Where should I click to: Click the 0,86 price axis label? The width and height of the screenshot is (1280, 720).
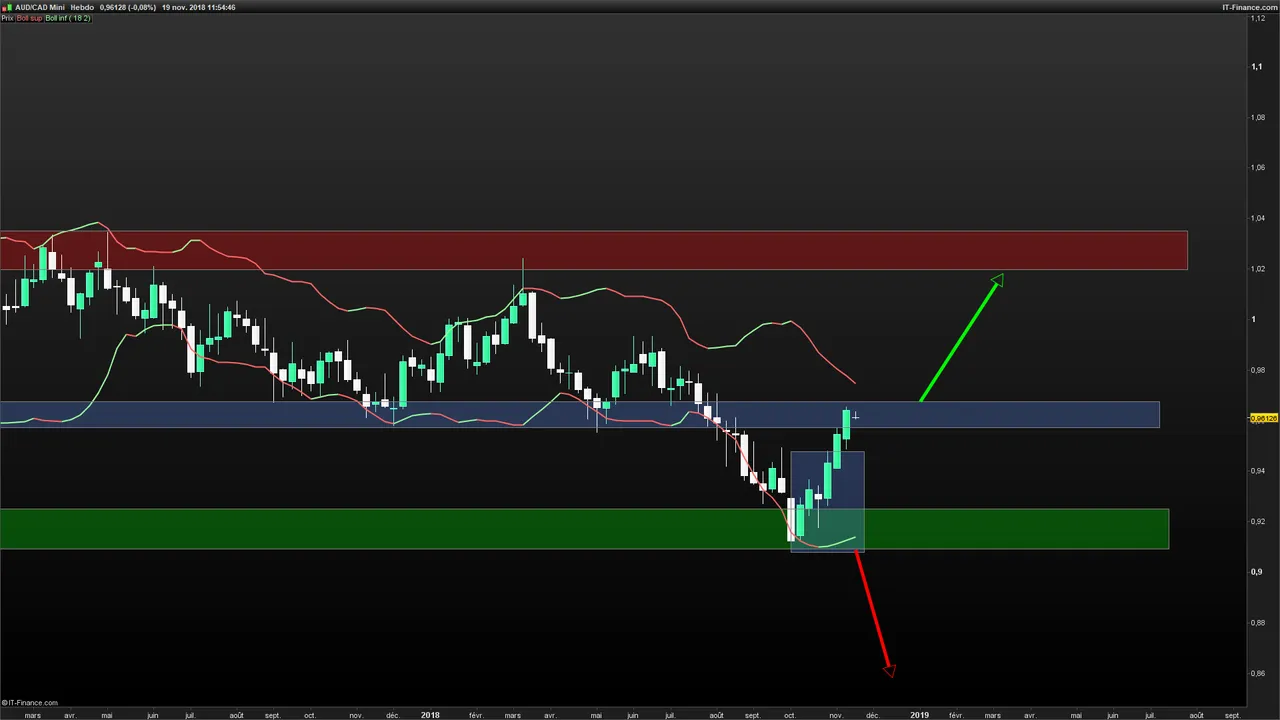tap(1258, 673)
